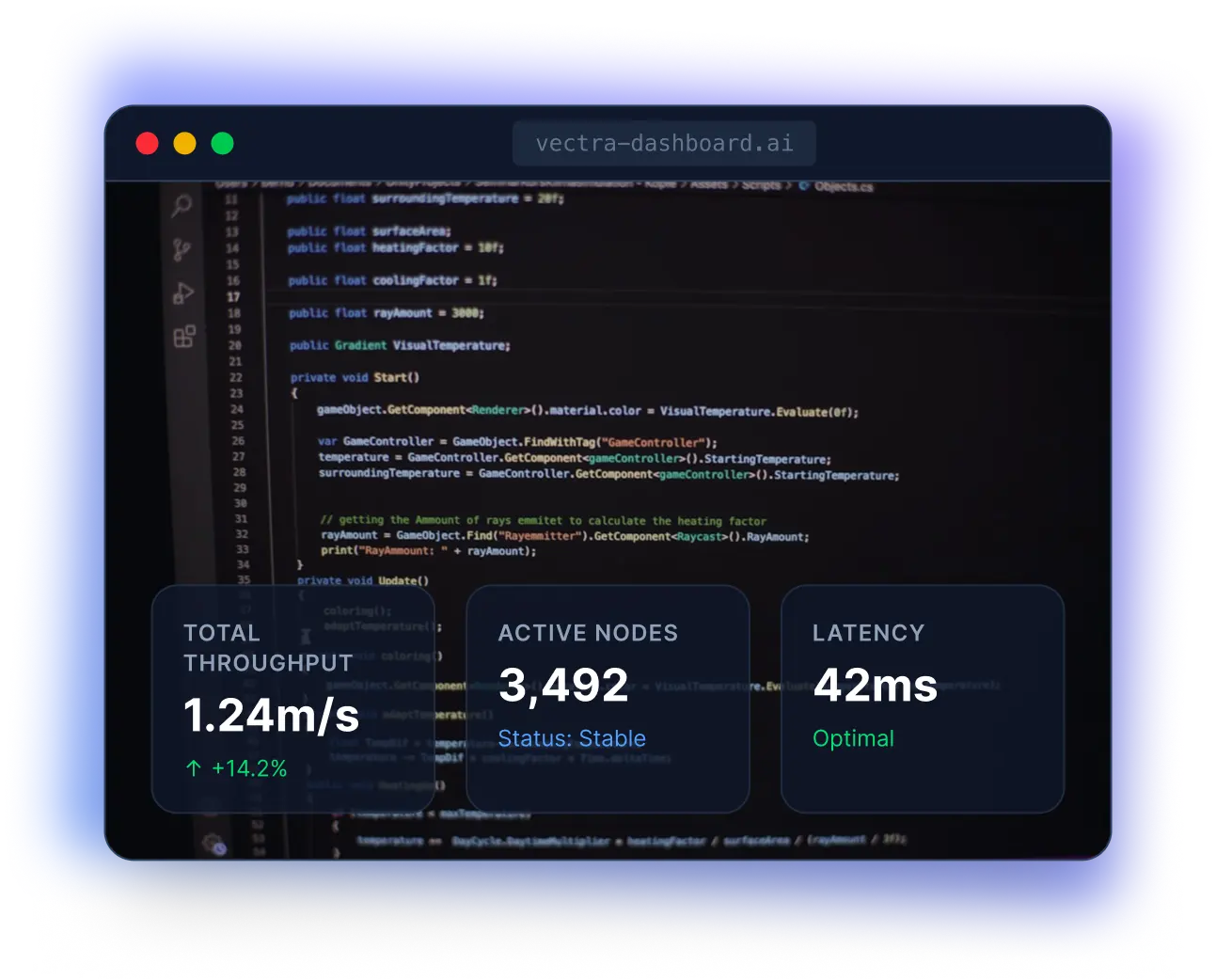Open the Source Control view icon

click(x=182, y=249)
